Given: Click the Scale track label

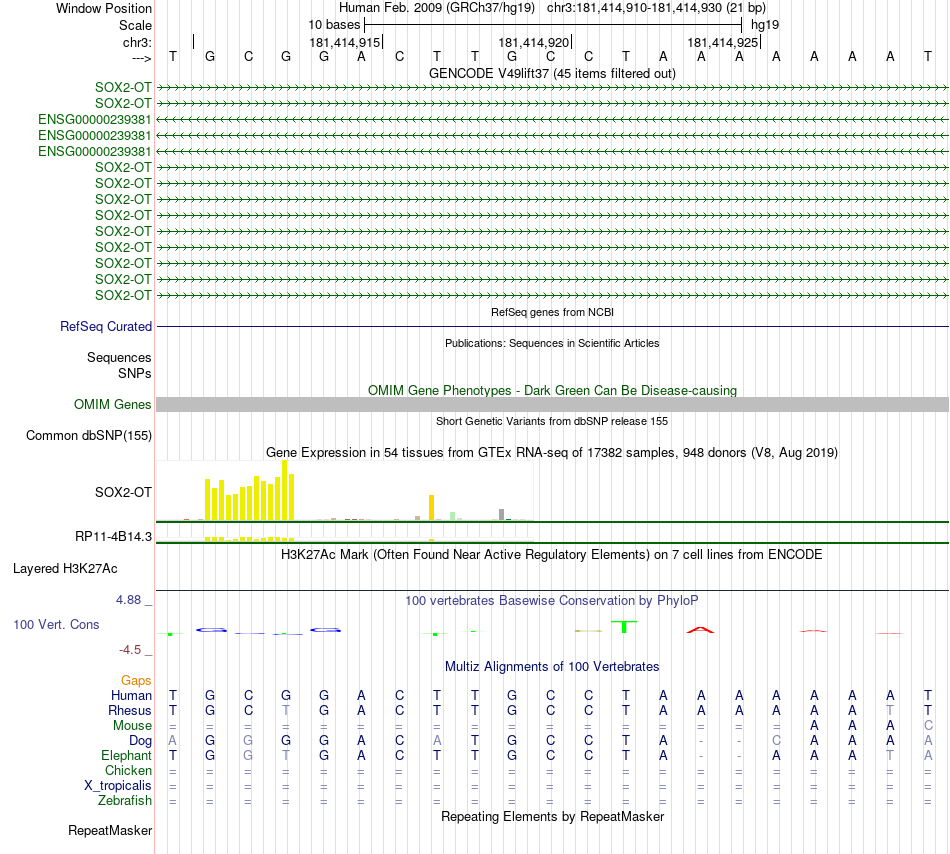Looking at the screenshot, I should tap(135, 25).
